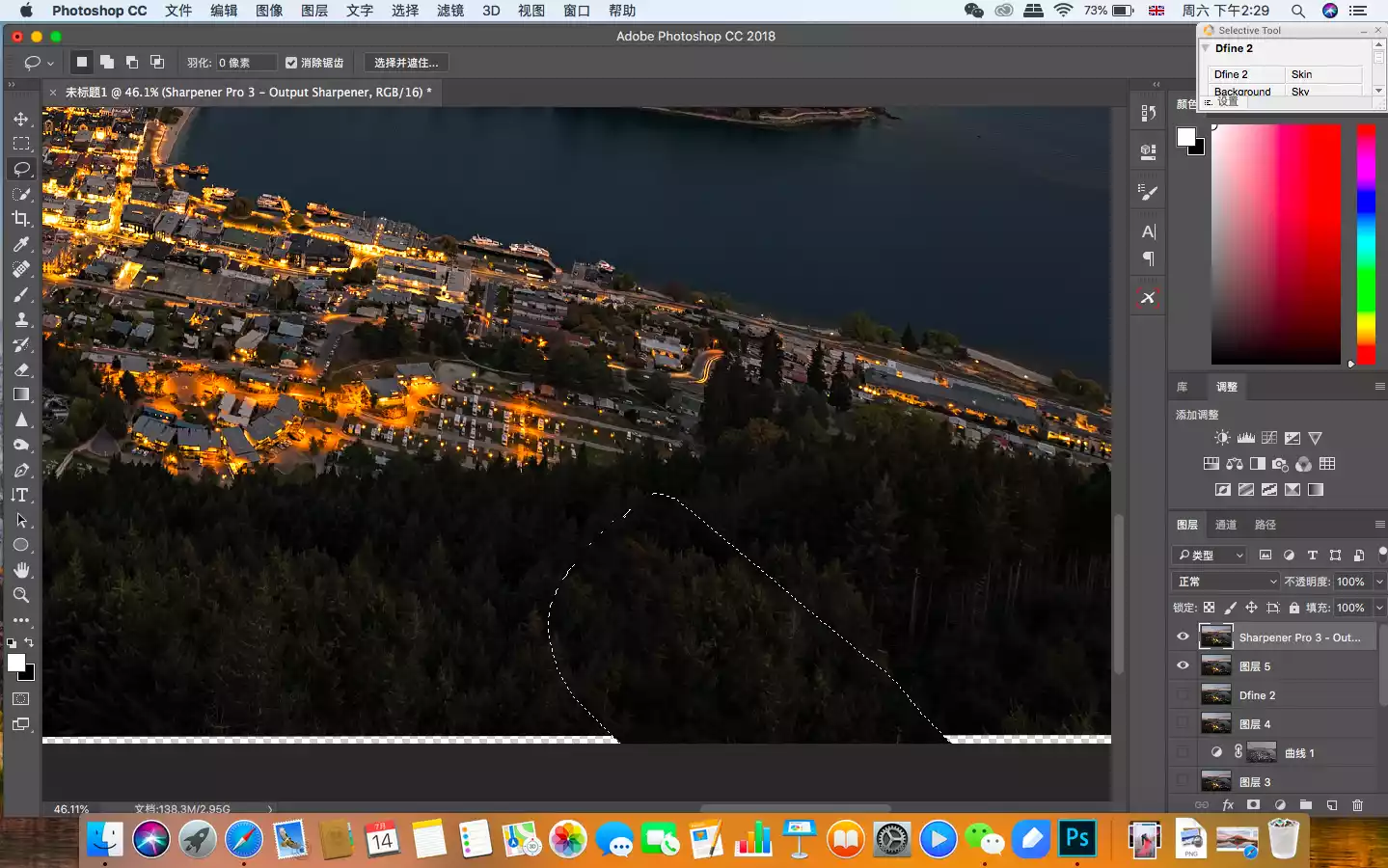Viewport: 1388px width, 868px height.
Task: Expand the 不透明度 opacity dropdown arrow
Action: pos(1379,582)
